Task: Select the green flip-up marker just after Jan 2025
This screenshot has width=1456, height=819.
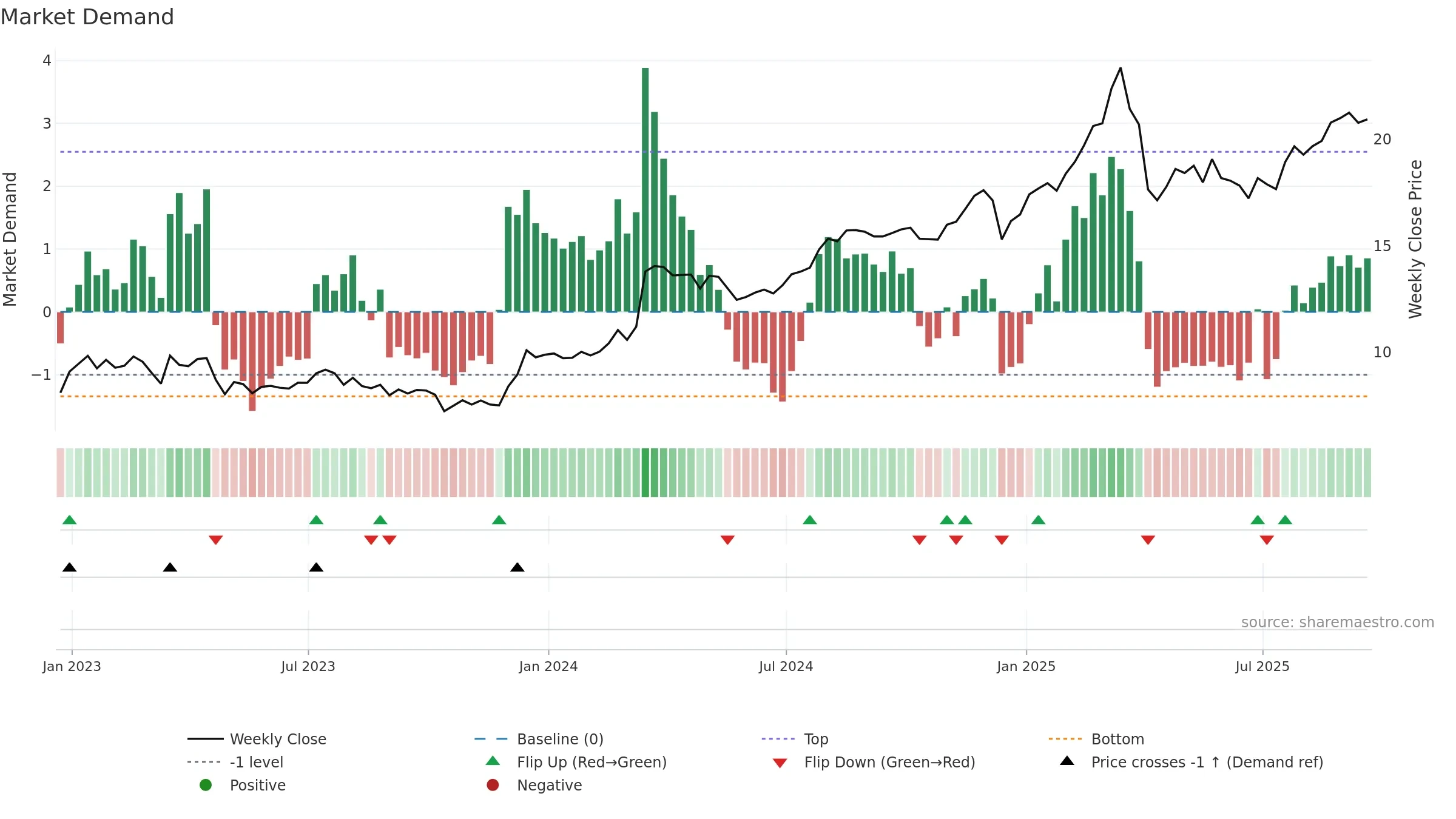Action: (x=1039, y=520)
